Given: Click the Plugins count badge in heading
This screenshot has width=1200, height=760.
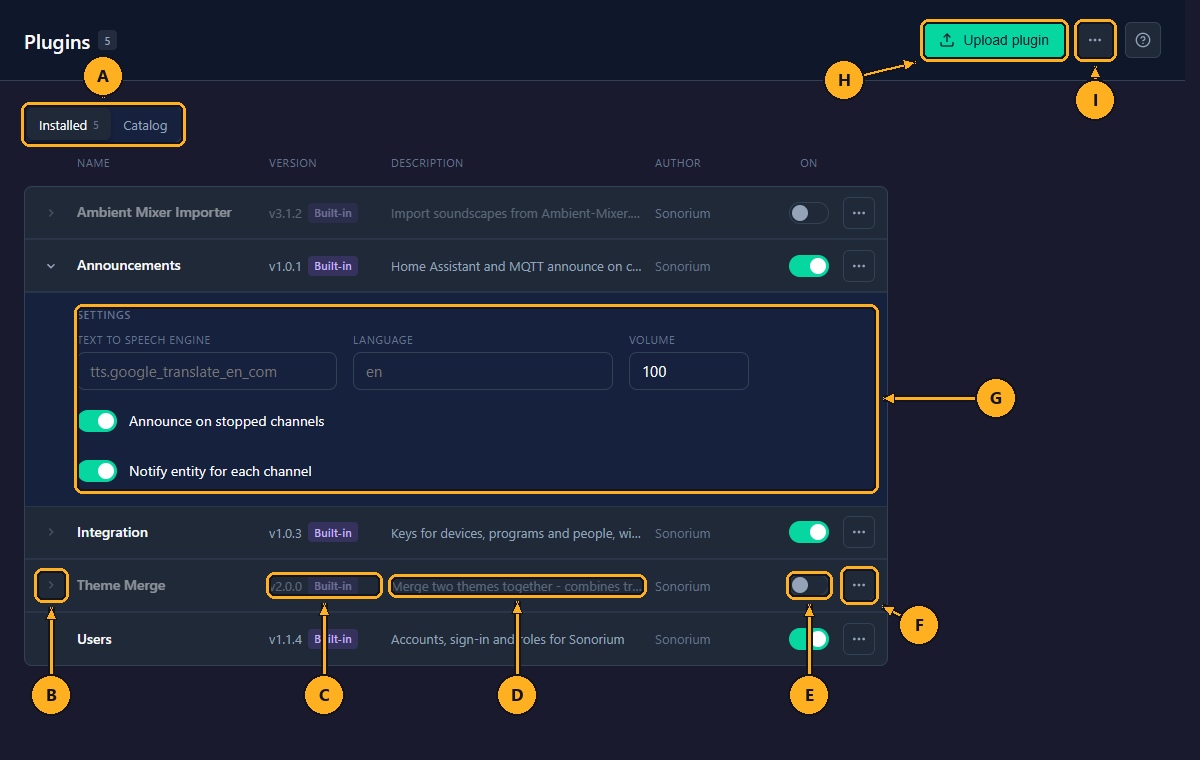Looking at the screenshot, I should pos(107,41).
